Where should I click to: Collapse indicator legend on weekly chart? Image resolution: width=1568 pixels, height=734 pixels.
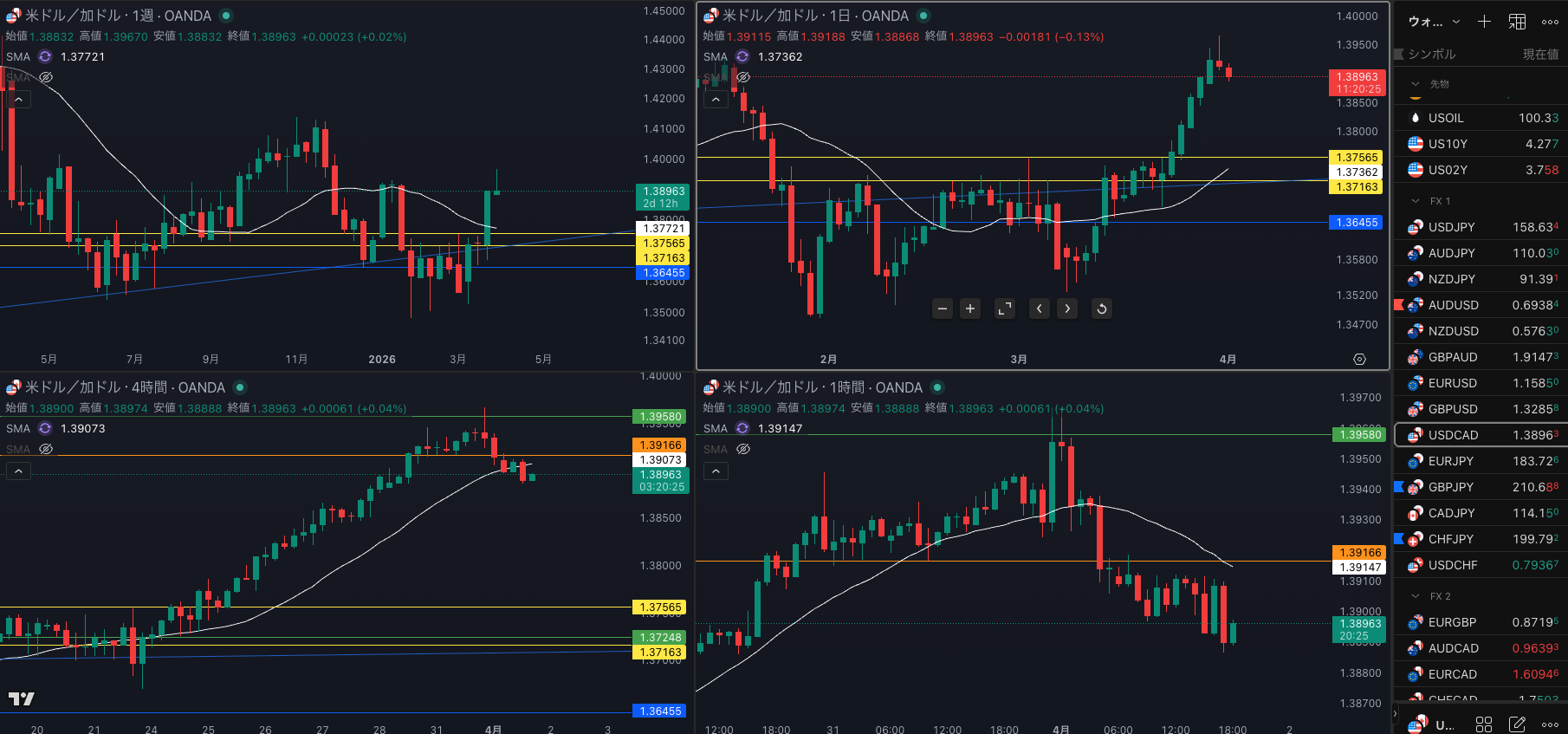click(x=18, y=100)
